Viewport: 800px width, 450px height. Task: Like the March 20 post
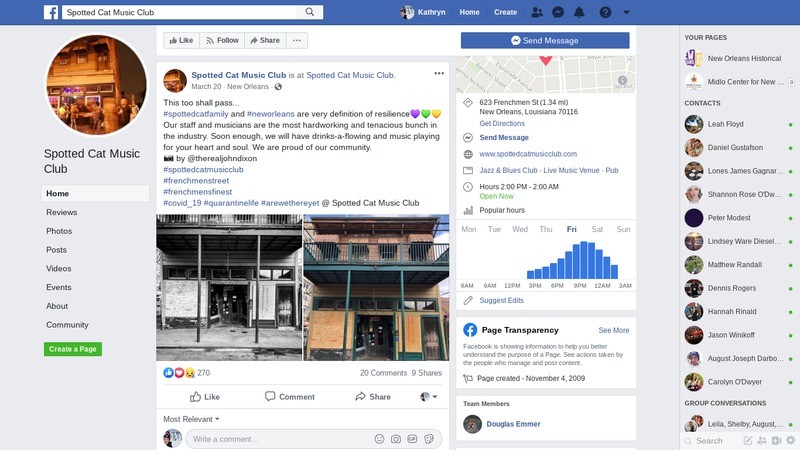205,396
